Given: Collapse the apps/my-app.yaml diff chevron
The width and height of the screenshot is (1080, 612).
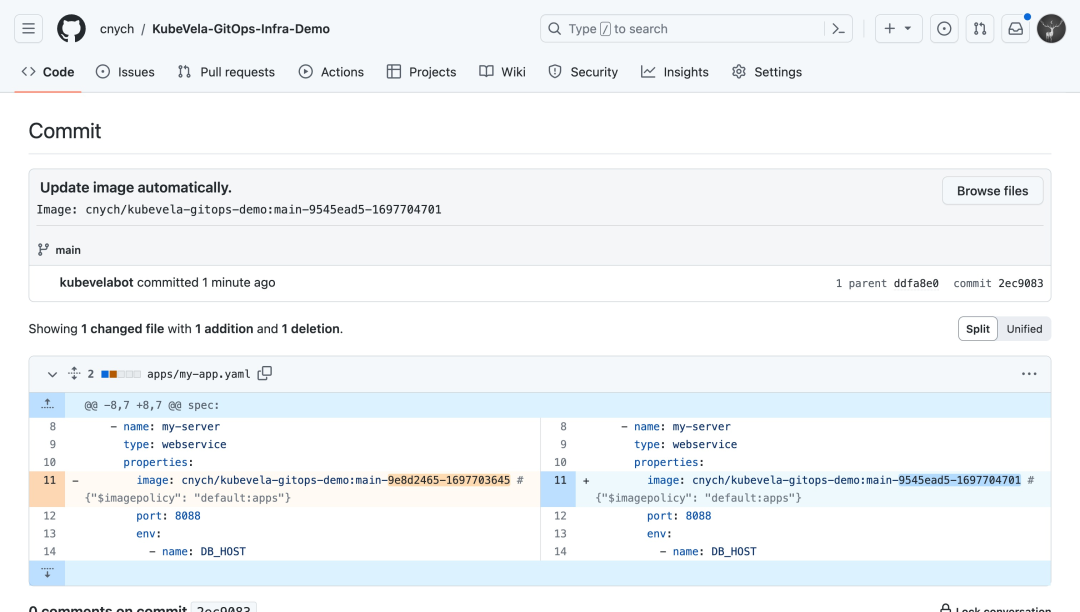Looking at the screenshot, I should point(52,374).
